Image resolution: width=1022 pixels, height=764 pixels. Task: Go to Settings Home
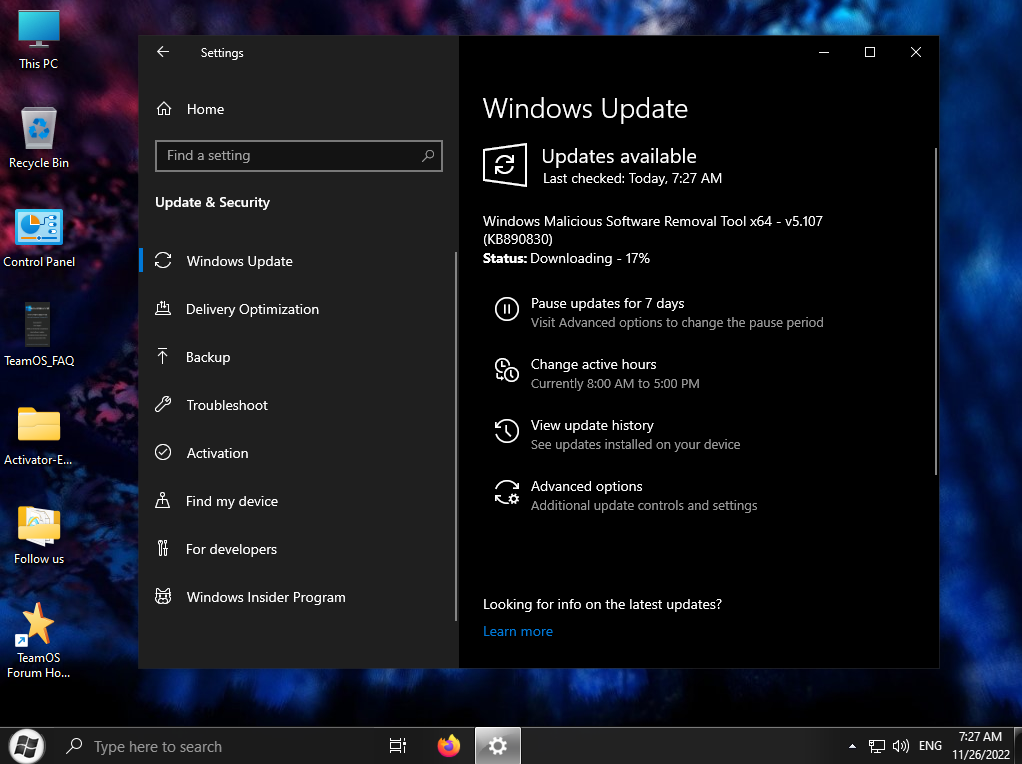pos(205,109)
